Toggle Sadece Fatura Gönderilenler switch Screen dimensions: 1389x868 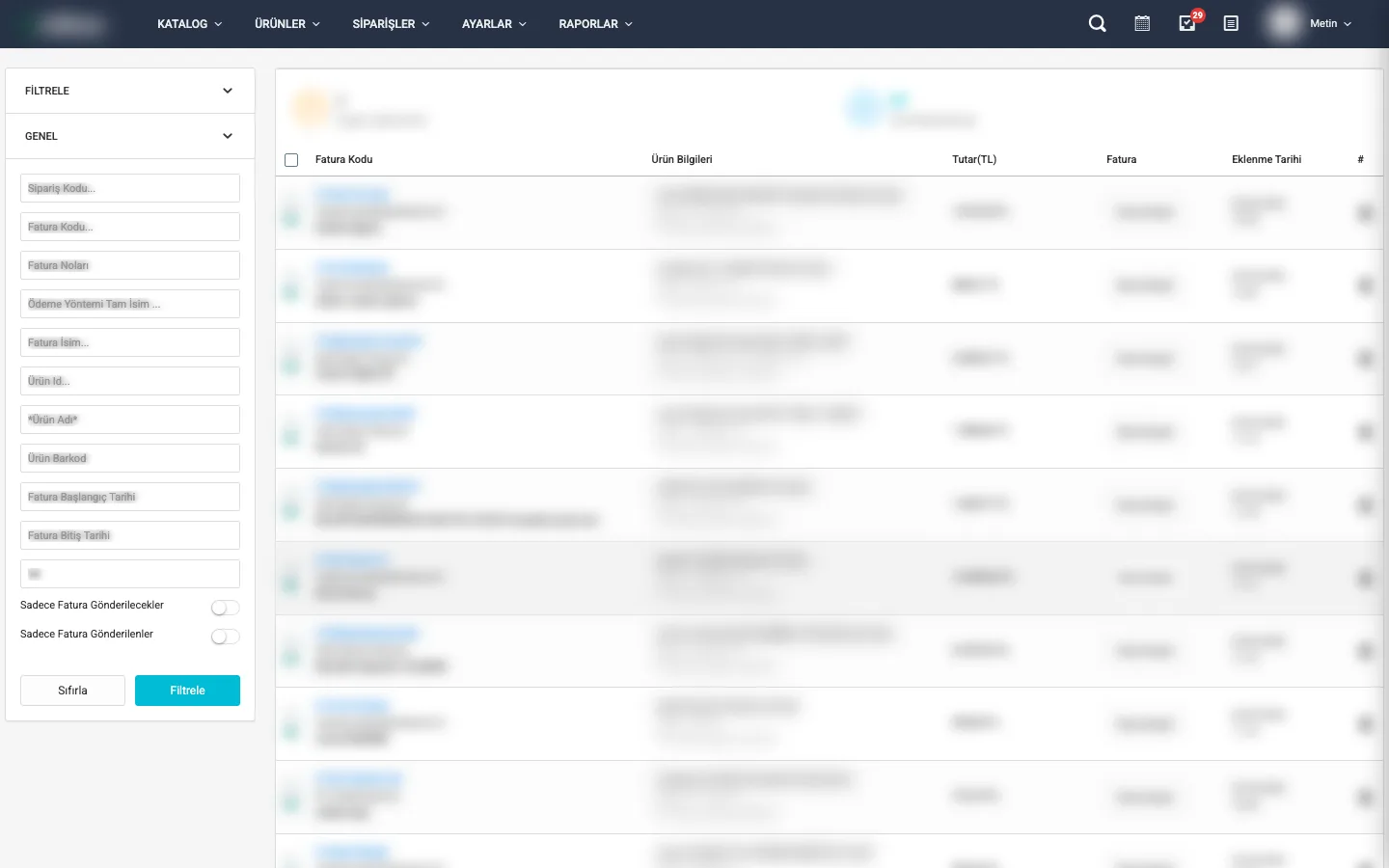point(225,637)
